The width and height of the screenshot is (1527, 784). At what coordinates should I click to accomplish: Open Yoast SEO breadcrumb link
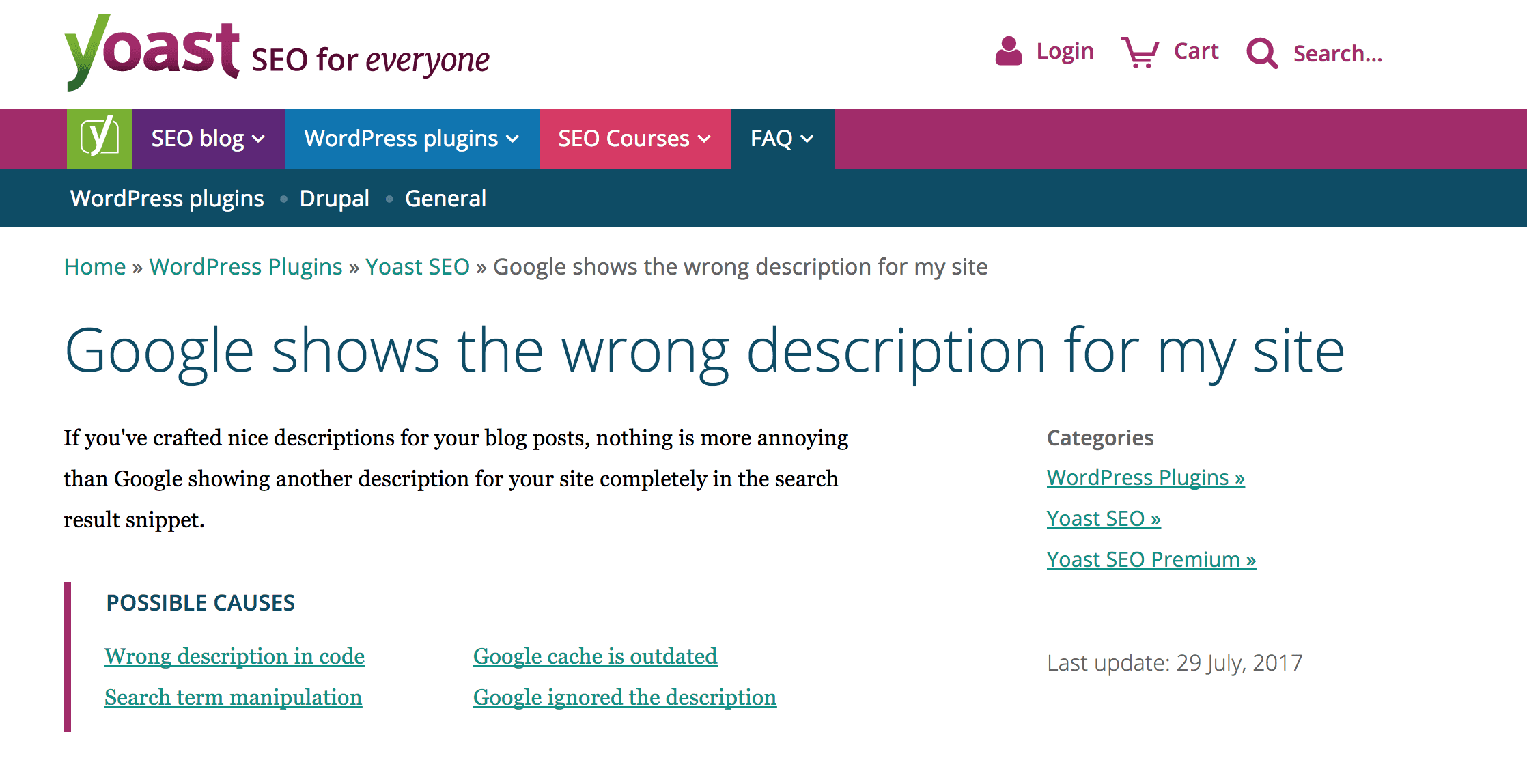[x=417, y=266]
